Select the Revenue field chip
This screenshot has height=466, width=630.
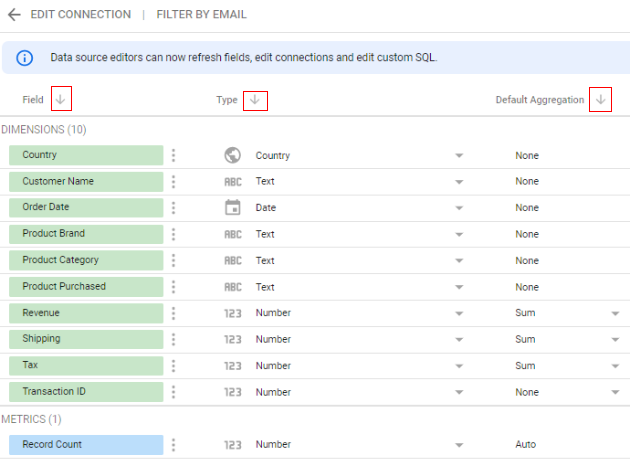click(x=86, y=313)
